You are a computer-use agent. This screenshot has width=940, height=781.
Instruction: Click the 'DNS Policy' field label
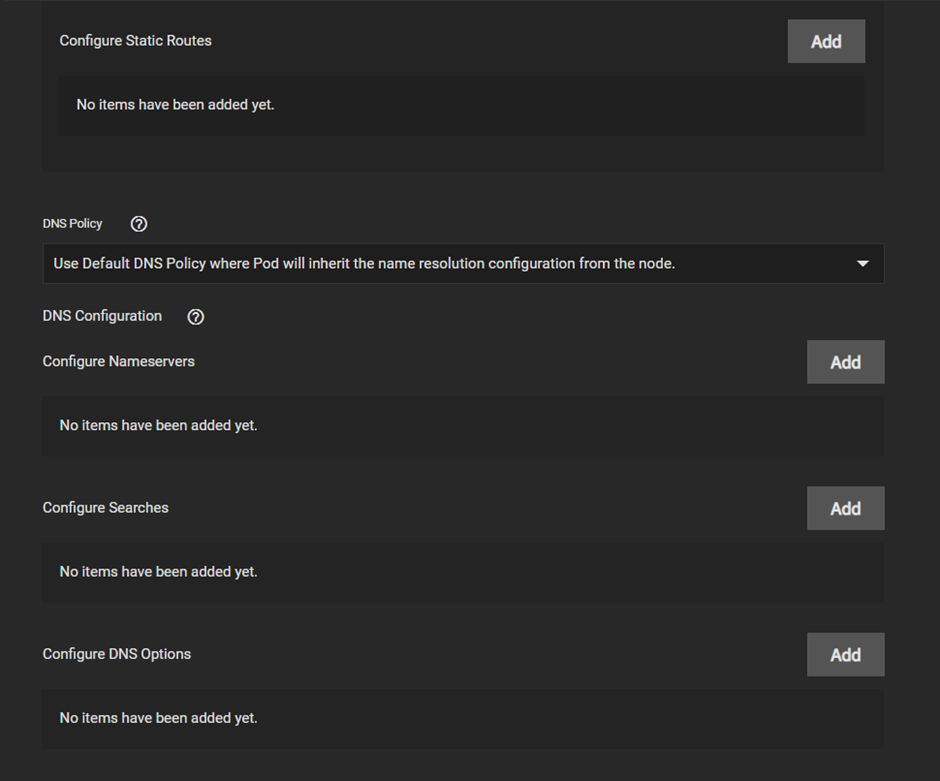(73, 224)
